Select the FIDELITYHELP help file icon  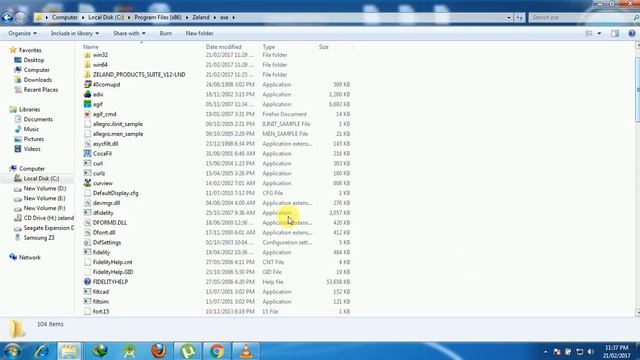pyautogui.click(x=87, y=282)
